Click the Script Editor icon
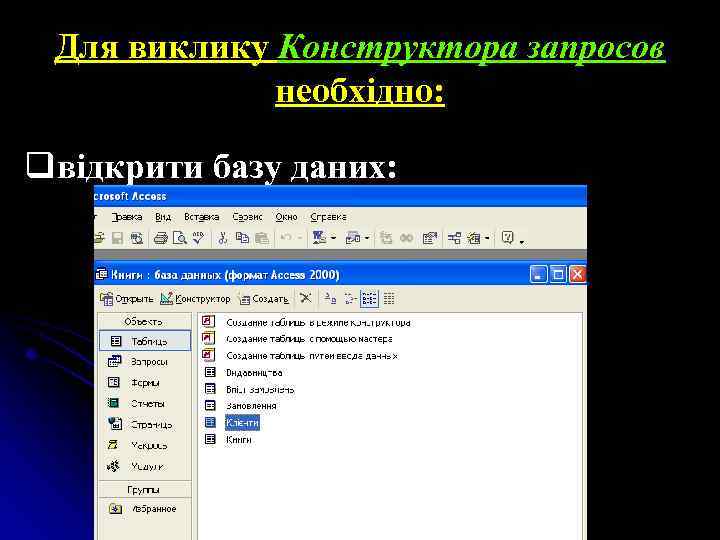 (406, 238)
